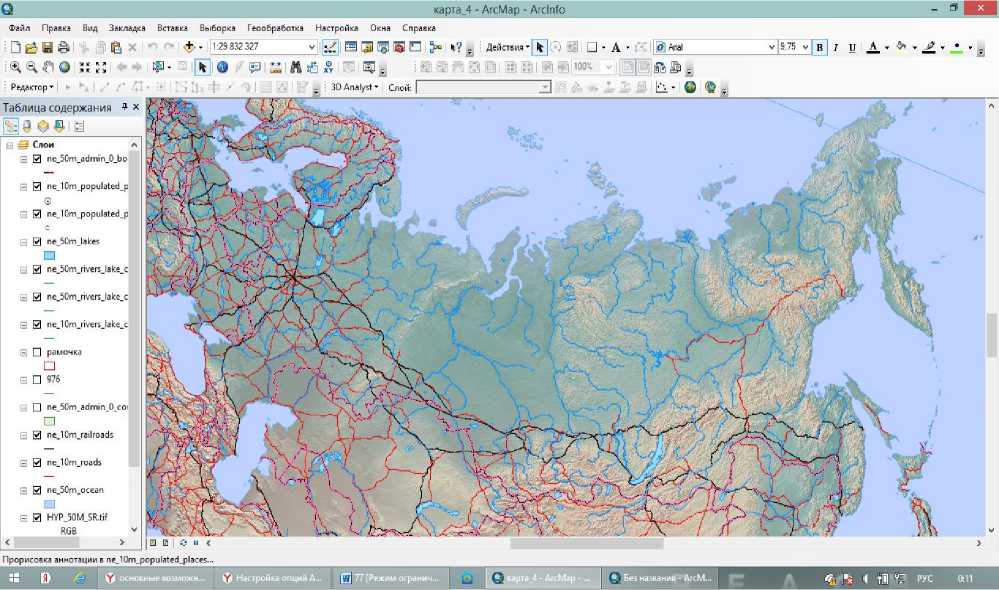
Task: Switch to Word document in taskbar
Action: (x=392, y=578)
